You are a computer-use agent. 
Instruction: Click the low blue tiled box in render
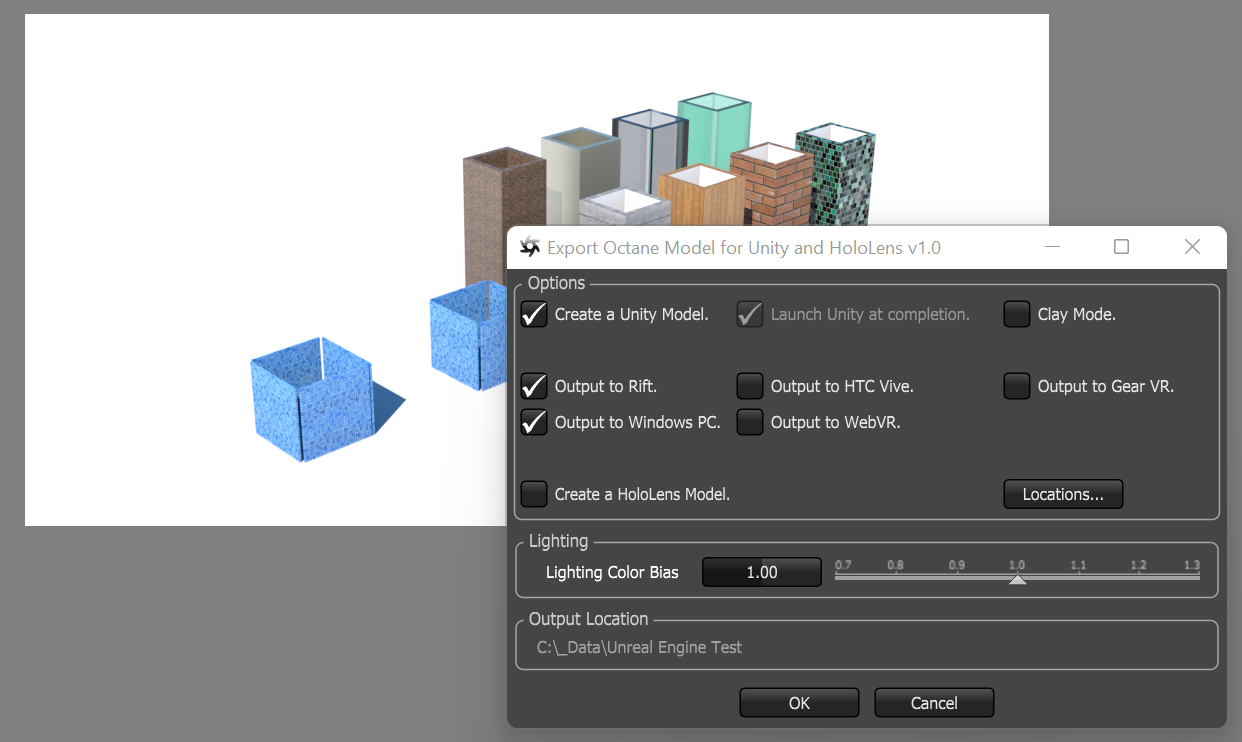coord(312,402)
